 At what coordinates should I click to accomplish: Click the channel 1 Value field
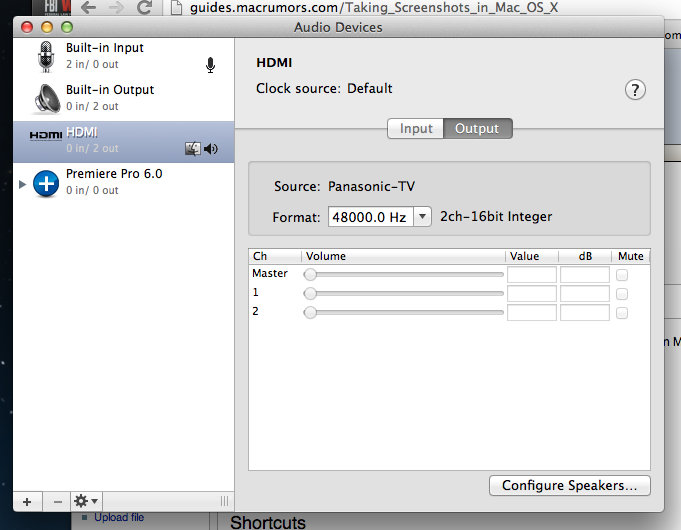(532, 294)
